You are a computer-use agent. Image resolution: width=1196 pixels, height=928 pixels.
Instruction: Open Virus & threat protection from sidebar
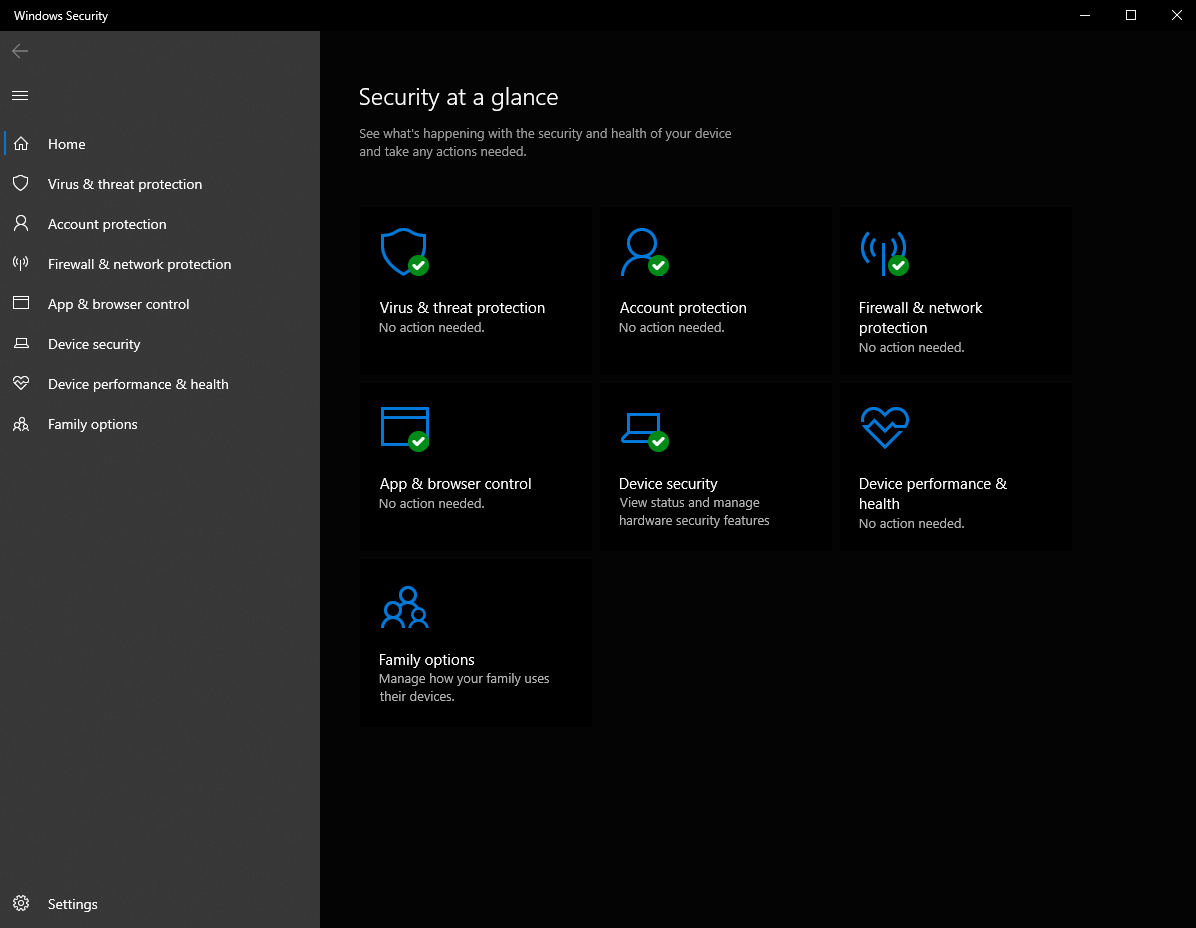[124, 184]
